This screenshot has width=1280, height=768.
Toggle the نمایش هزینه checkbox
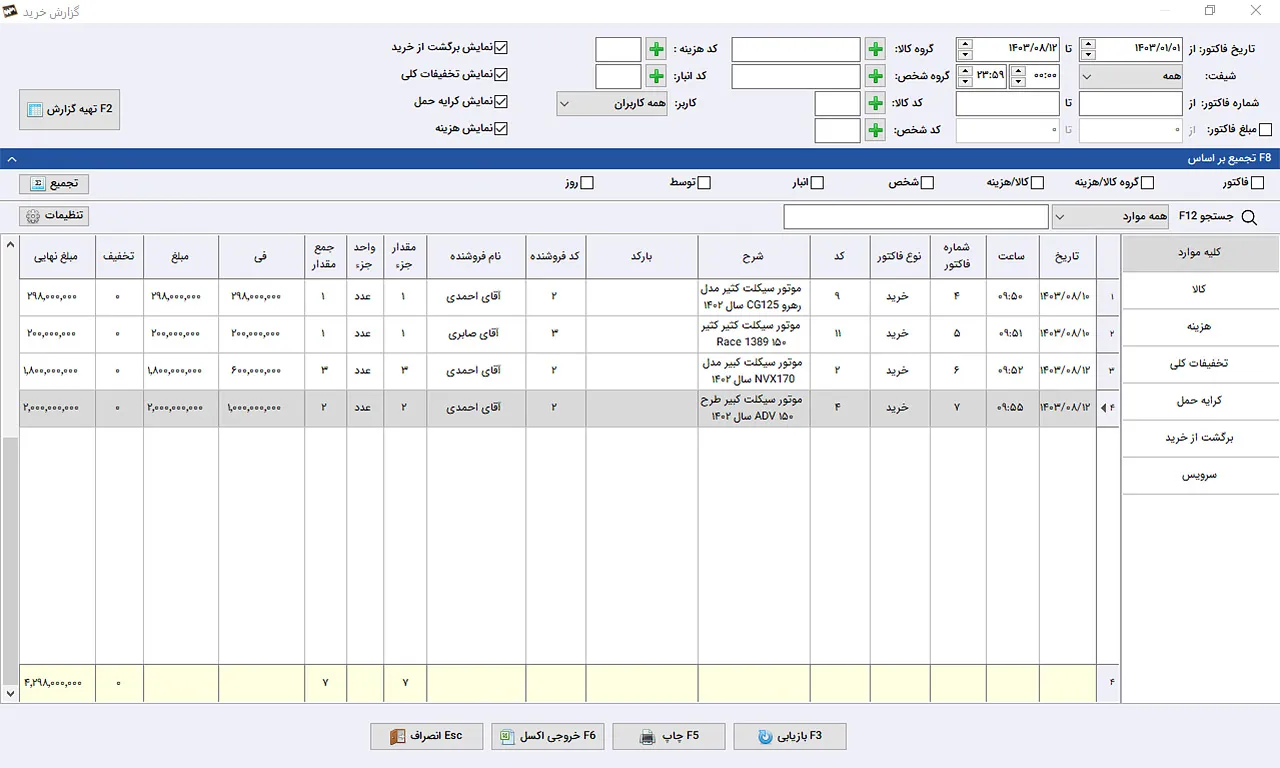[x=503, y=128]
